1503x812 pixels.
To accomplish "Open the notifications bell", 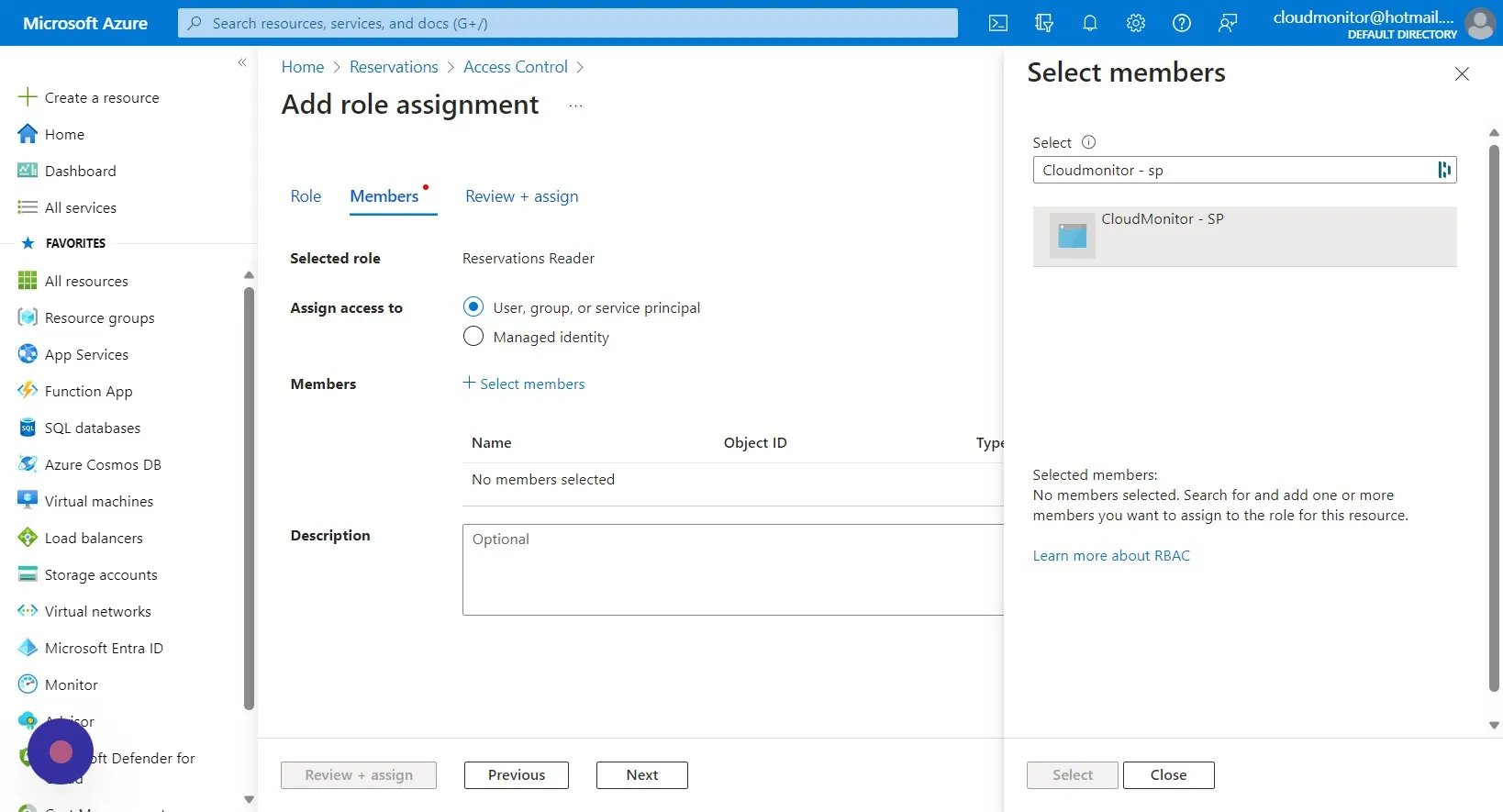I will (x=1090, y=23).
